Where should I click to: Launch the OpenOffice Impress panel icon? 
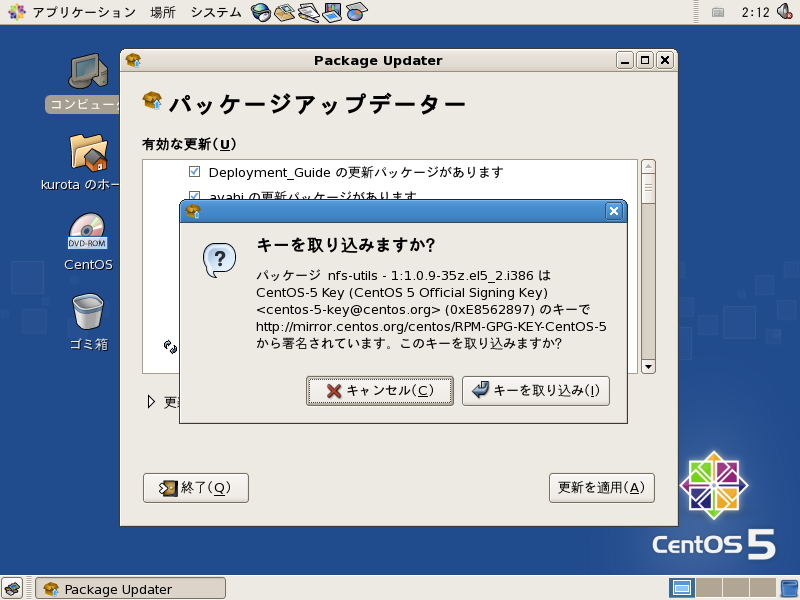[332, 12]
